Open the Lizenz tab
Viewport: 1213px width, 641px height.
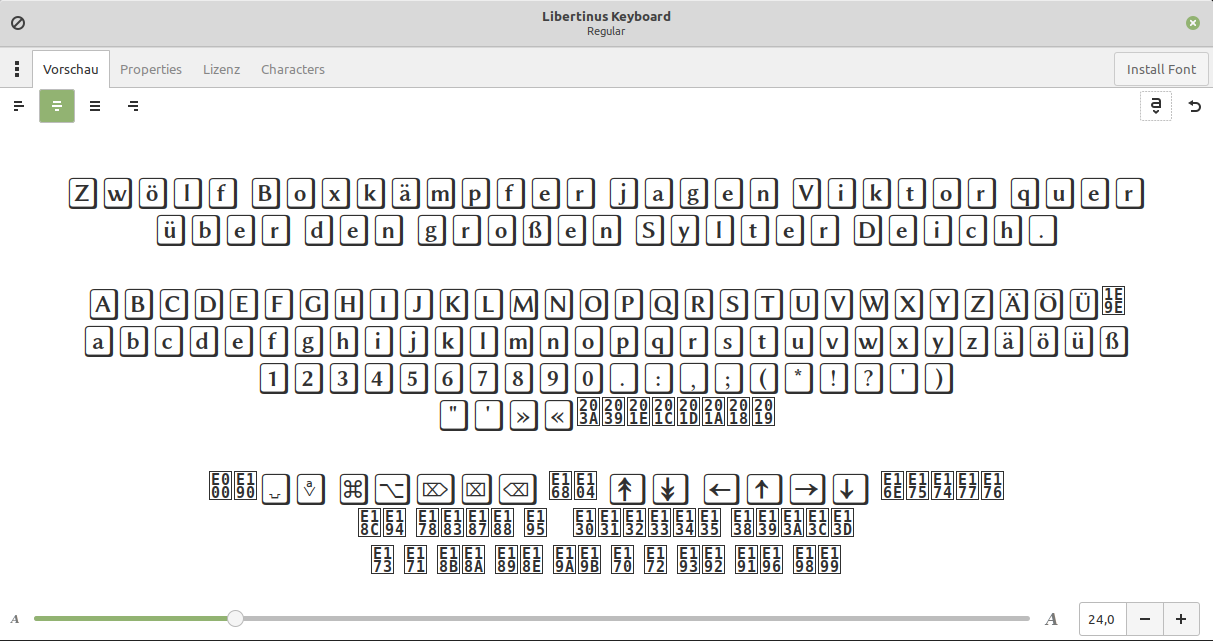coord(221,69)
